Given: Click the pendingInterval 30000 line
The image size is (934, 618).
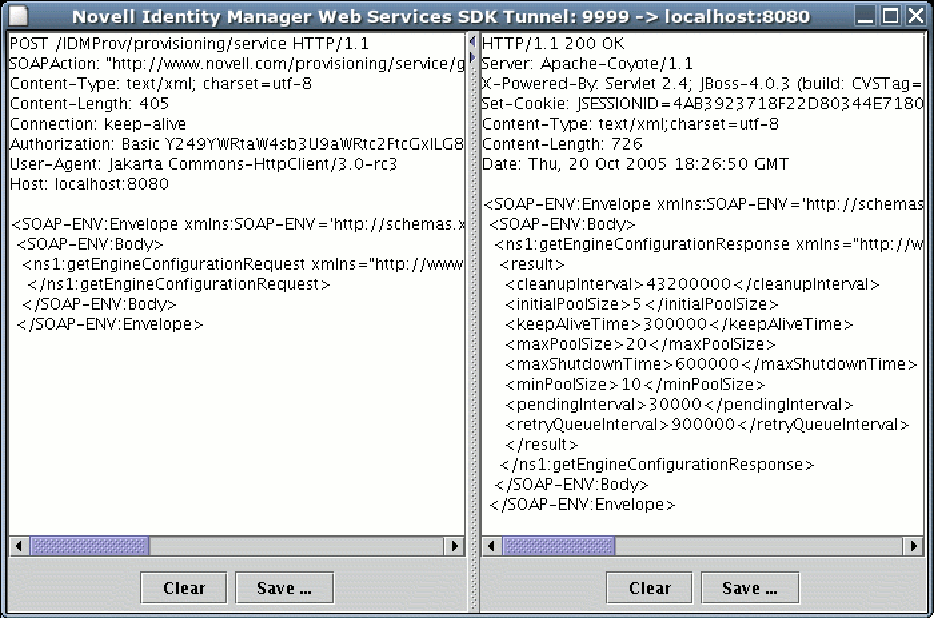Looking at the screenshot, I should (x=679, y=405).
